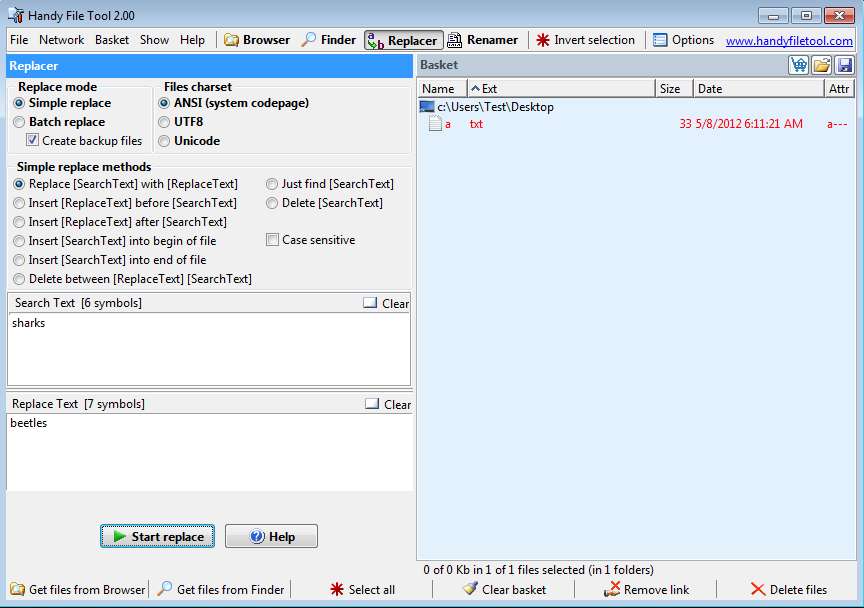864x608 pixels.
Task: Sort basket by Ext column
Action: [561, 89]
